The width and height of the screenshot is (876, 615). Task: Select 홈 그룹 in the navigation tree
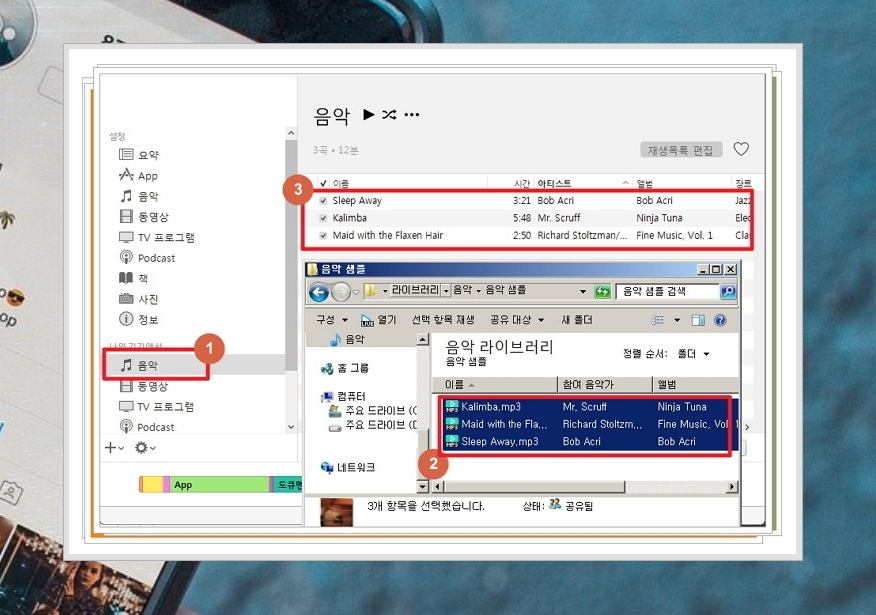(345, 368)
